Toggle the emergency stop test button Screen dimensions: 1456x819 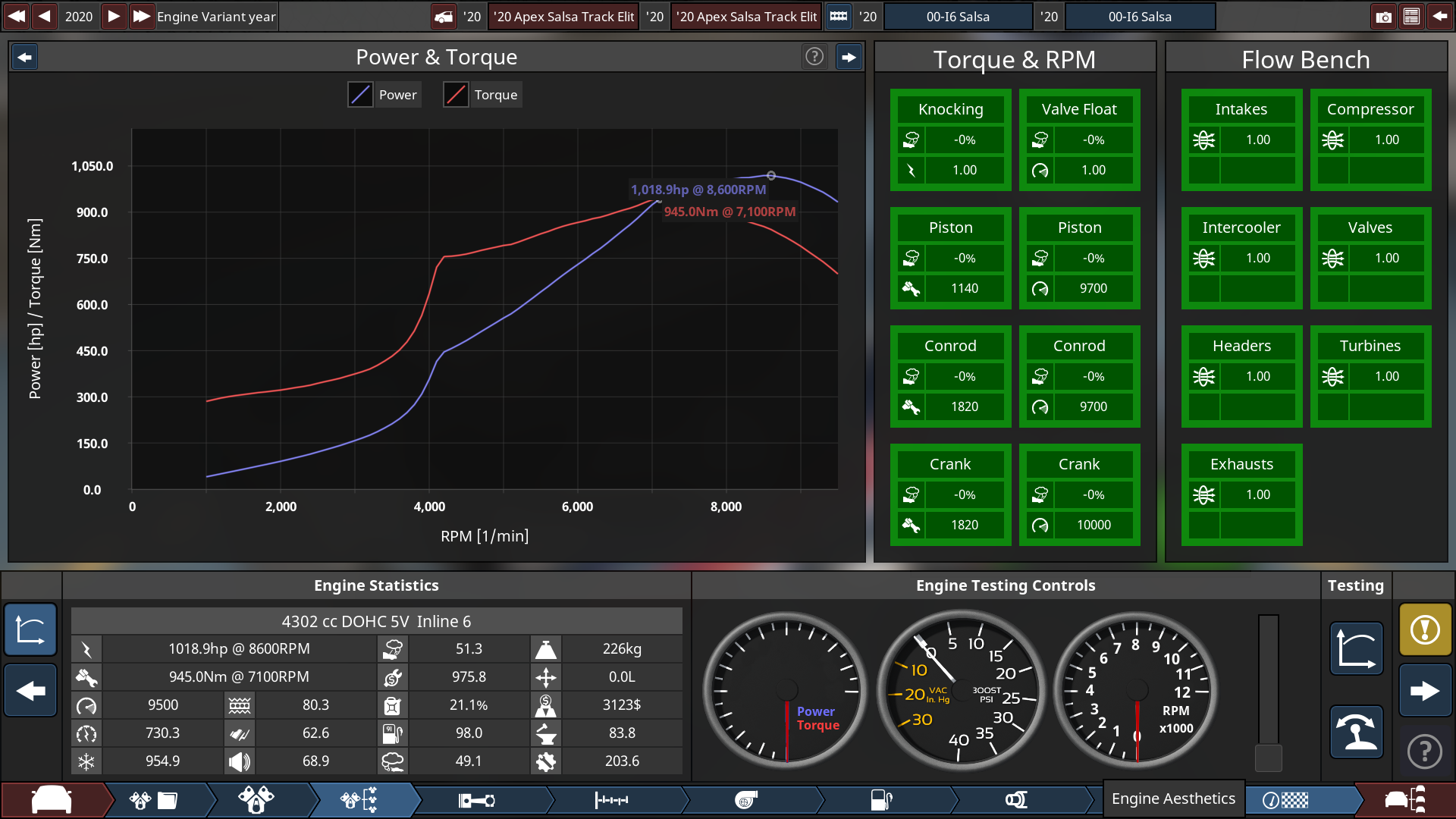pos(1356,733)
